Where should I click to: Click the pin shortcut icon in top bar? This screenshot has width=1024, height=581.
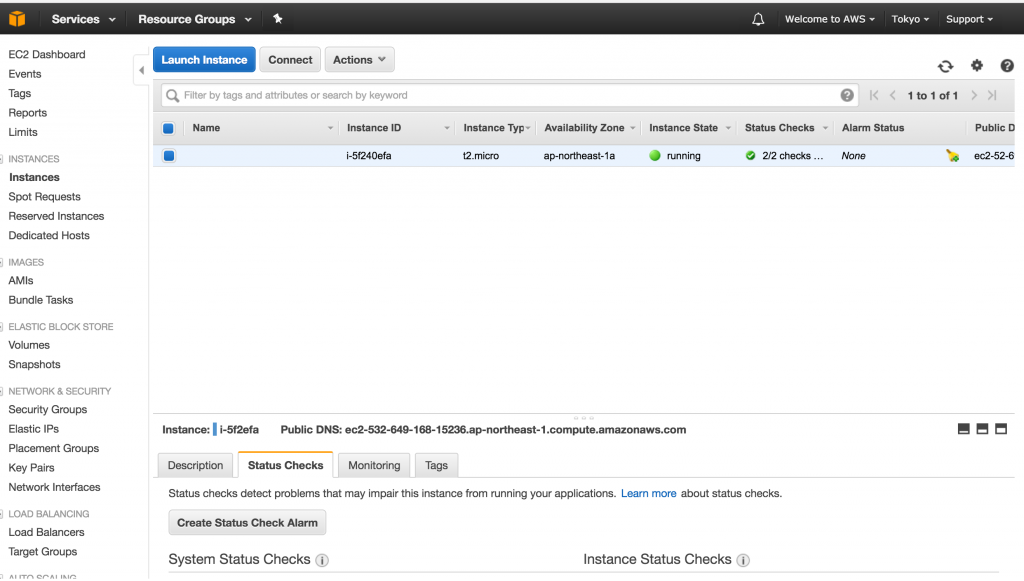278,19
